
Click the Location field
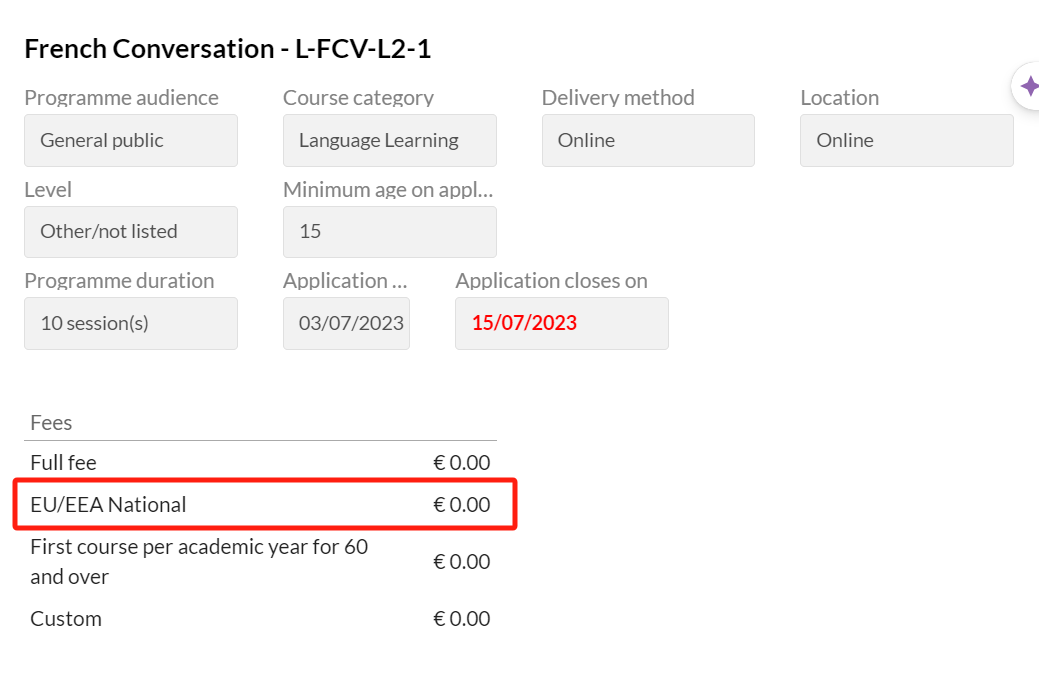click(x=906, y=140)
